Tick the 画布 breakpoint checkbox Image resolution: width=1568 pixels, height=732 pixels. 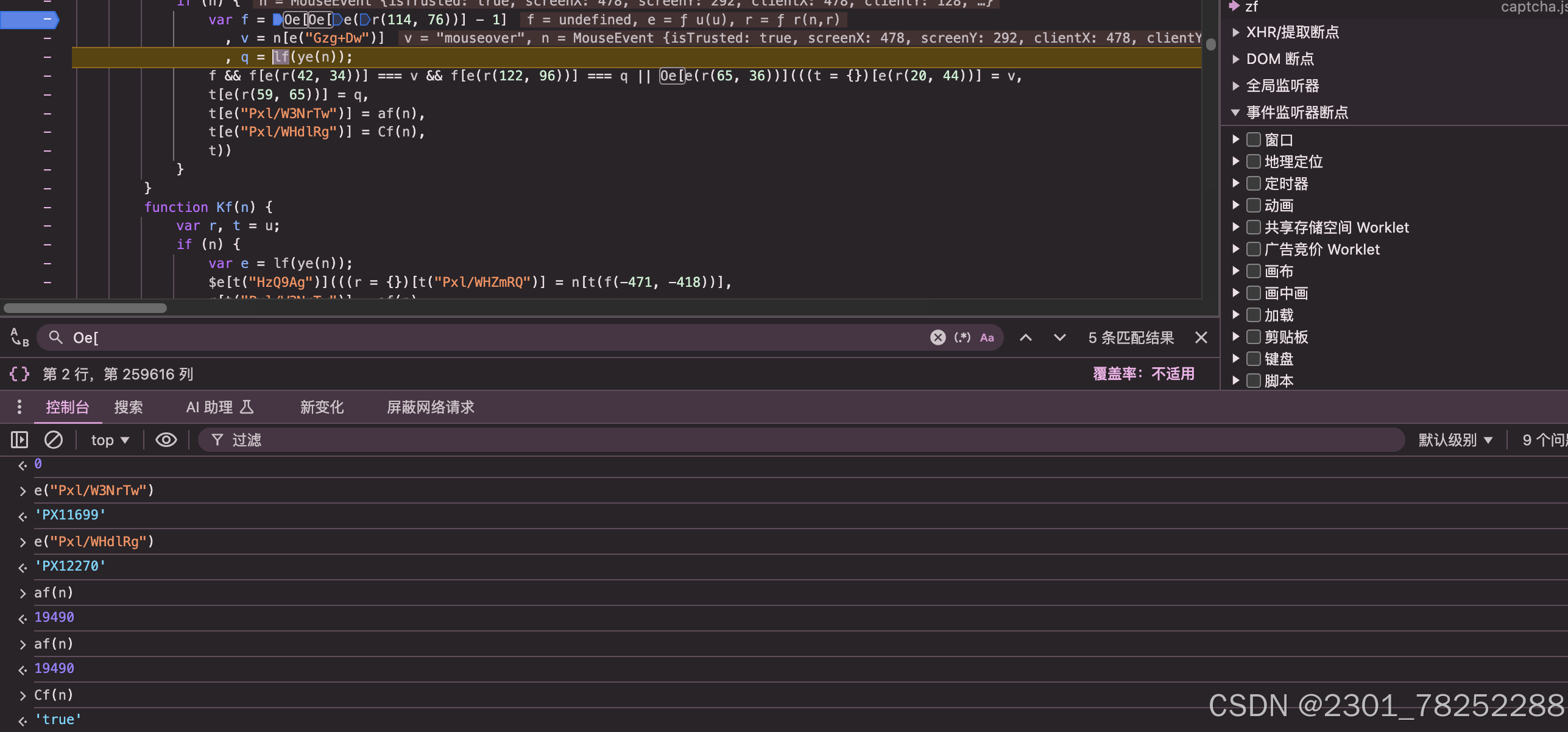(1254, 271)
